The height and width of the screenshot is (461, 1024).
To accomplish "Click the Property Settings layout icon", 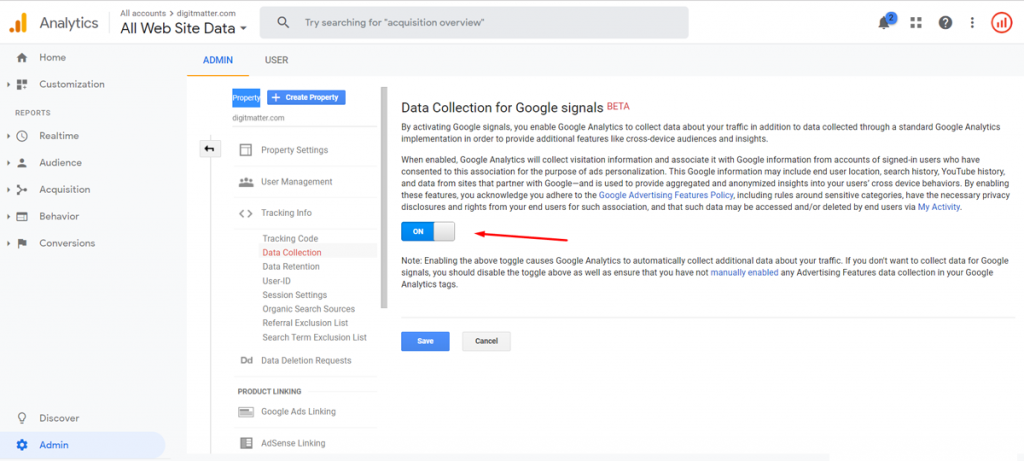I will click(x=246, y=150).
